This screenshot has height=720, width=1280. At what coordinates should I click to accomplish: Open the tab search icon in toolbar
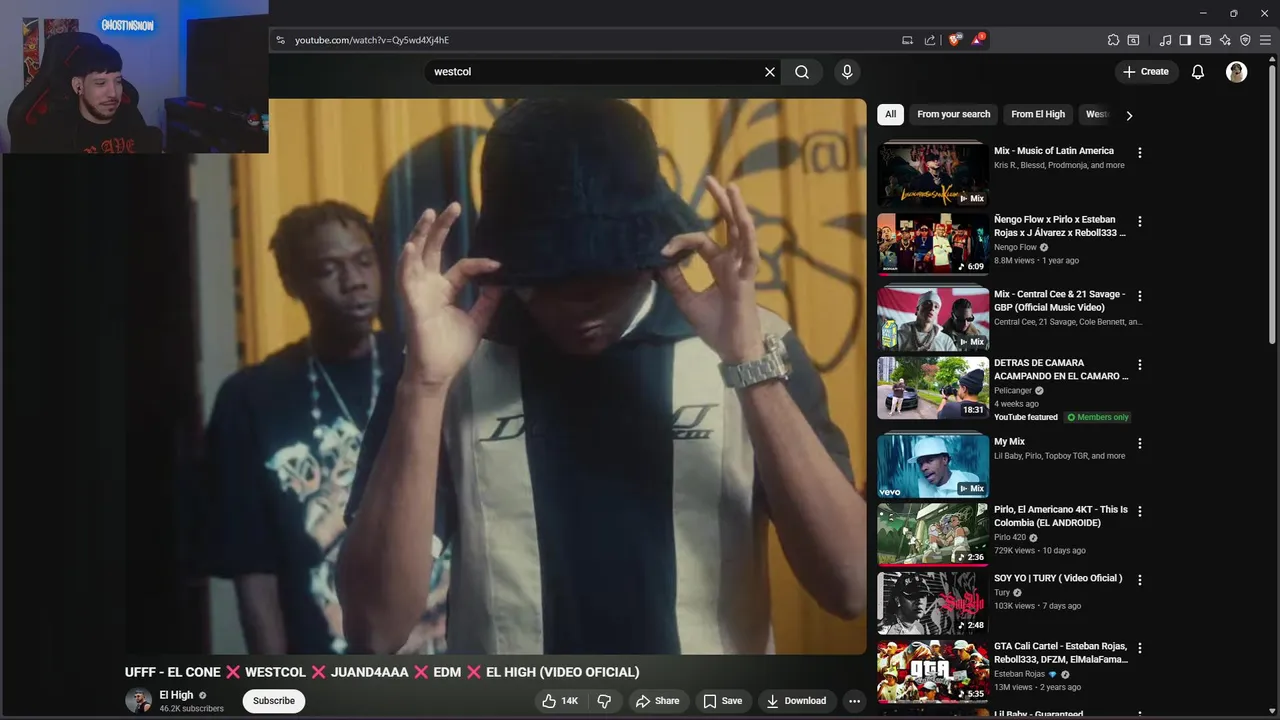[1133, 40]
